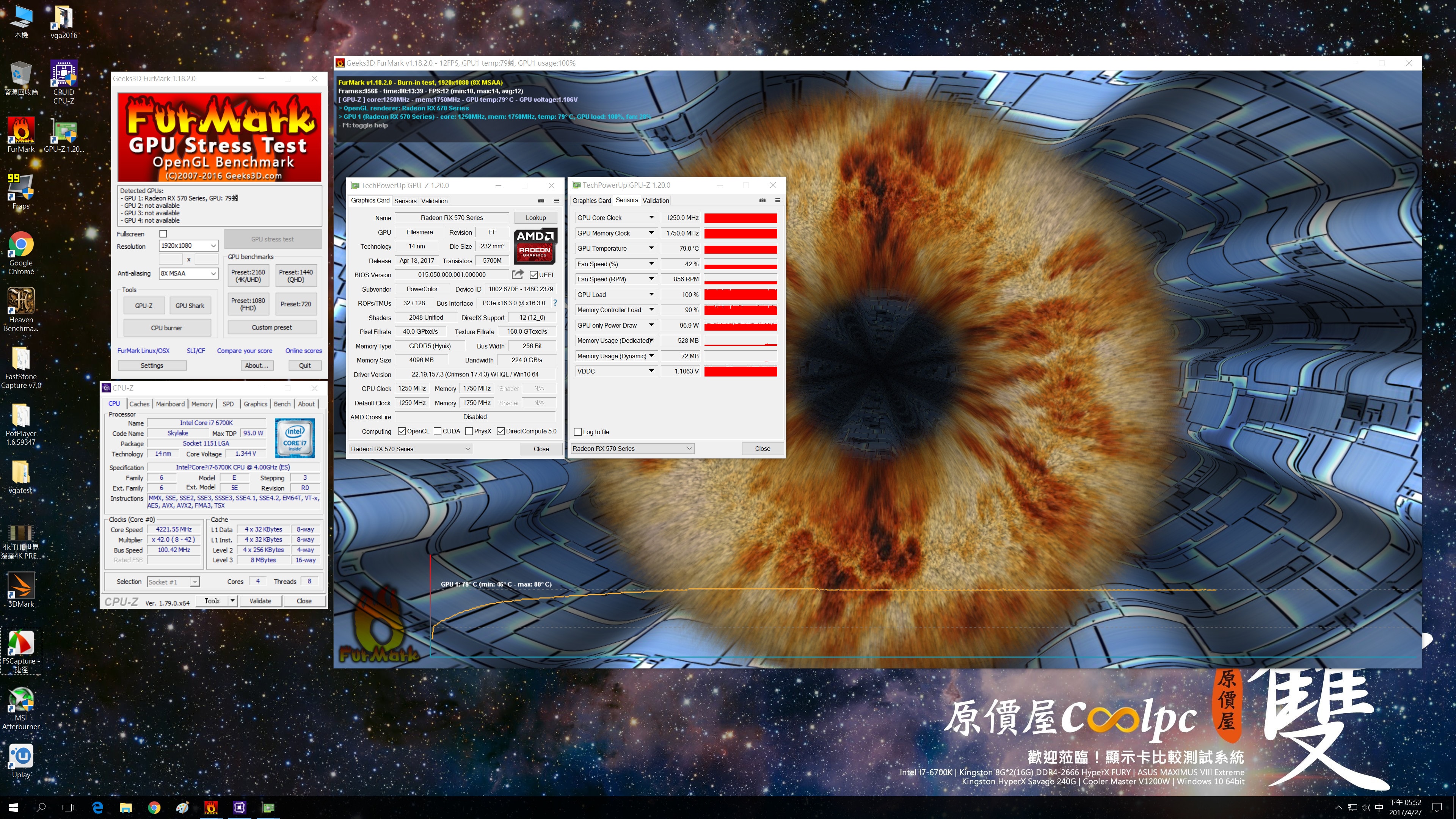Image resolution: width=1456 pixels, height=819 pixels.
Task: Switch to the Validation tab in the GPU-Z Graphics Card window
Action: (x=434, y=201)
